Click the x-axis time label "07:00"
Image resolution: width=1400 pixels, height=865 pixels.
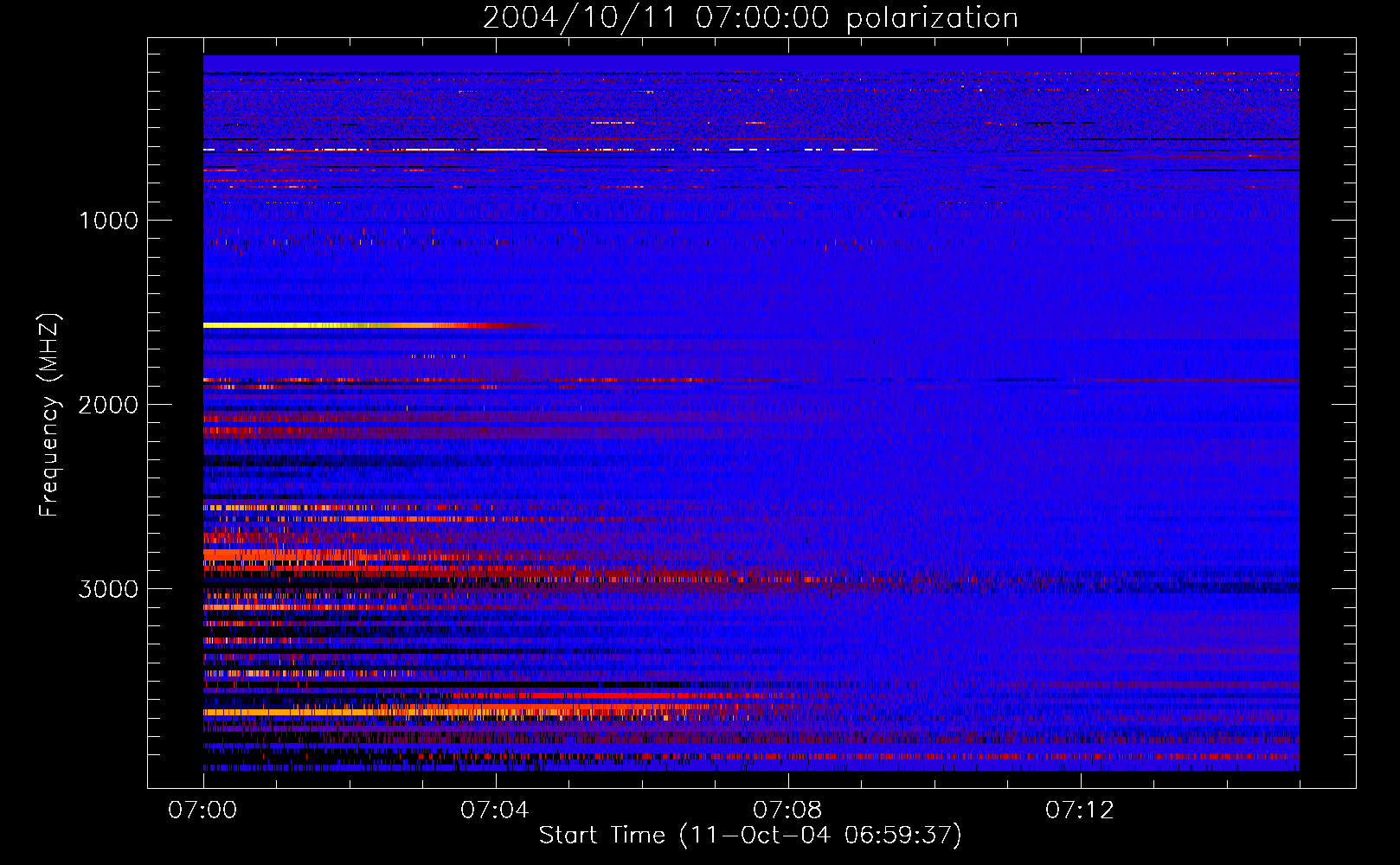pos(202,811)
